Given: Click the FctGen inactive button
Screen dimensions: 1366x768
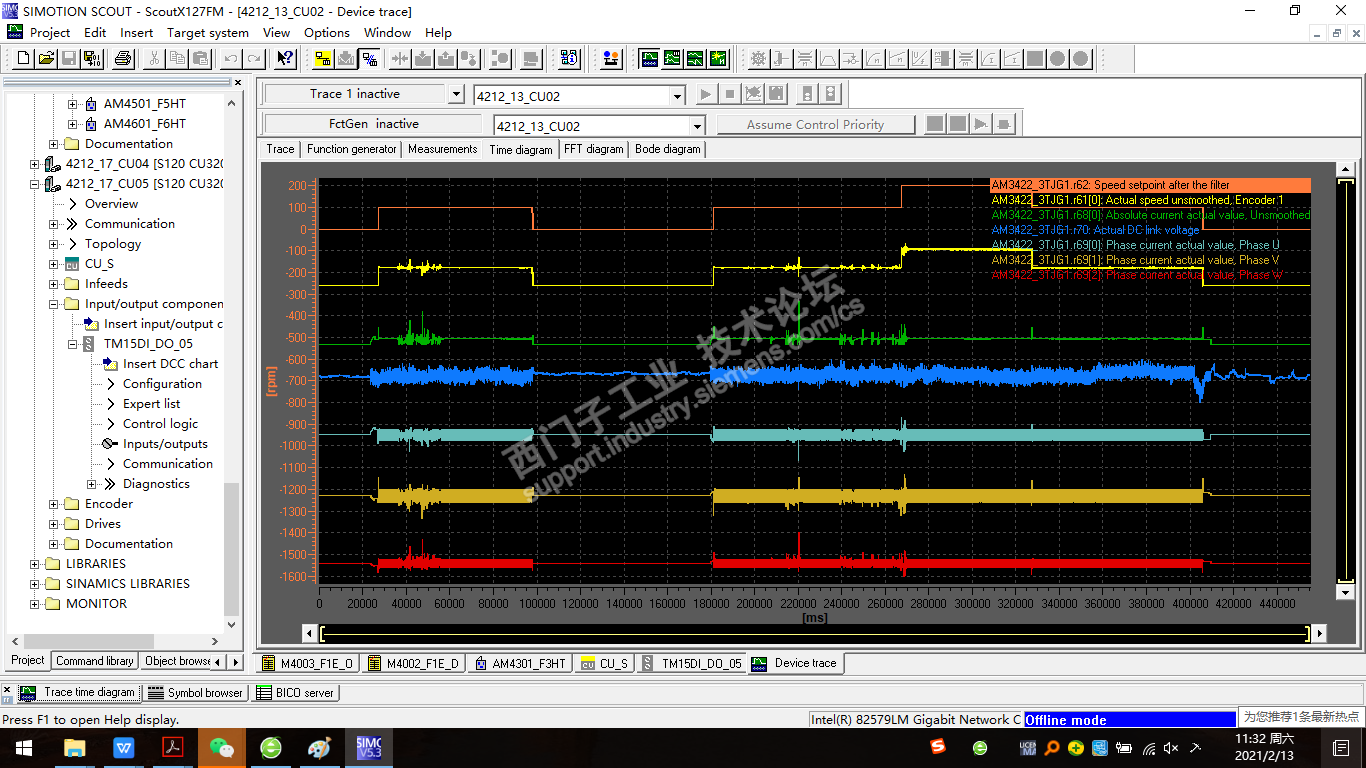Looking at the screenshot, I should point(374,124).
